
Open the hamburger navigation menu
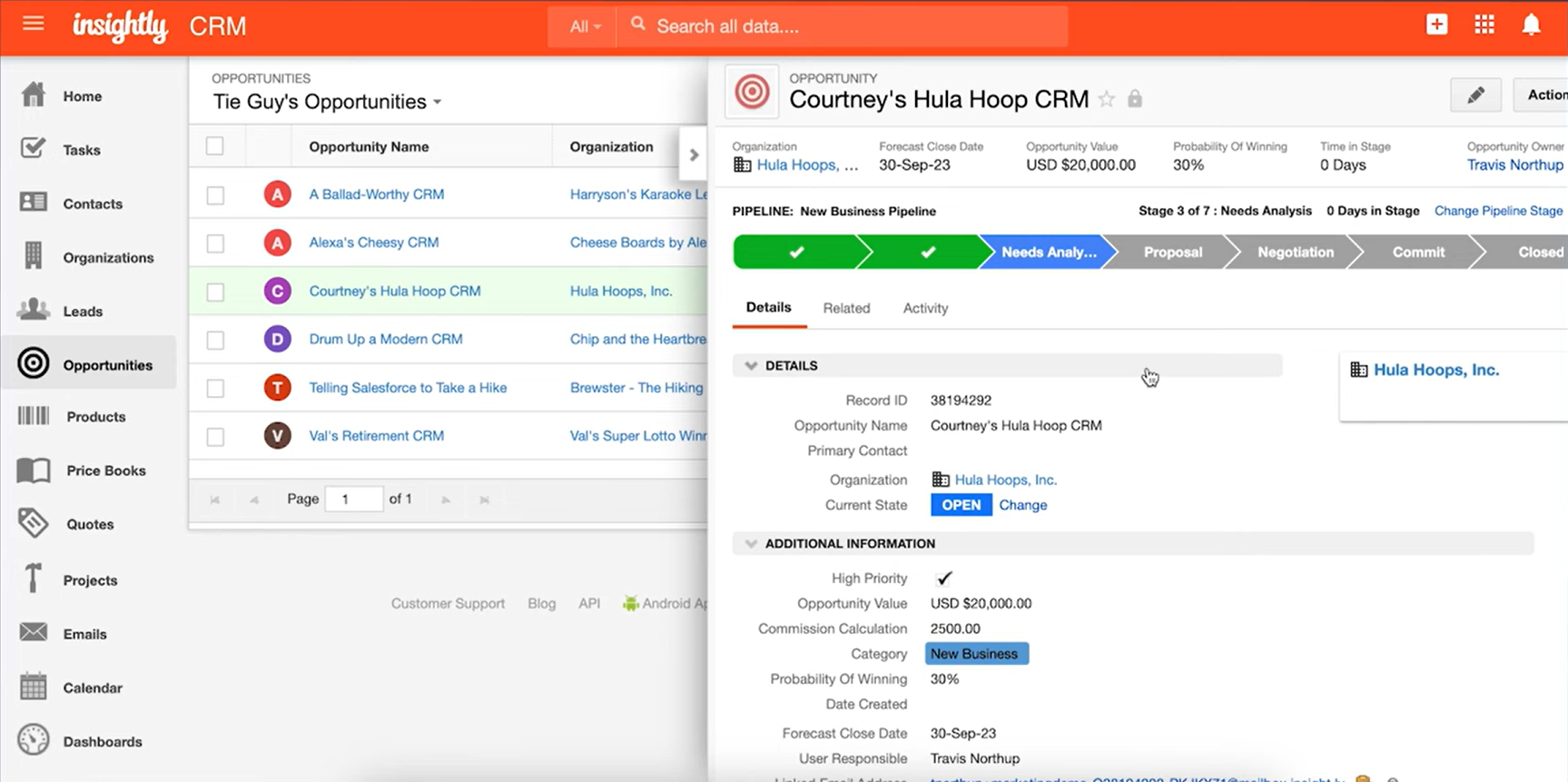[x=34, y=25]
